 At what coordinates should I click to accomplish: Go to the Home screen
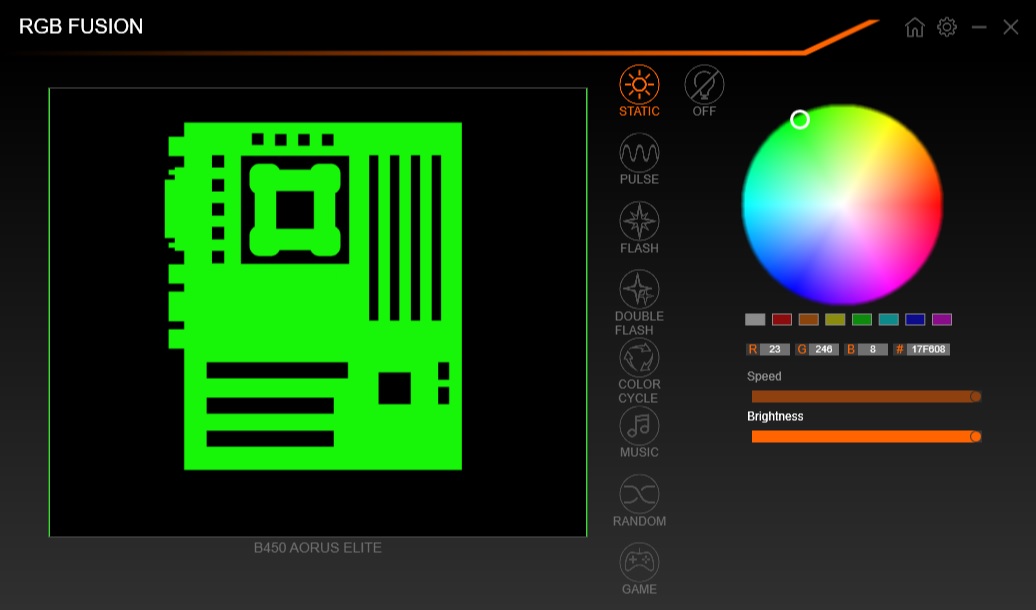point(913,27)
